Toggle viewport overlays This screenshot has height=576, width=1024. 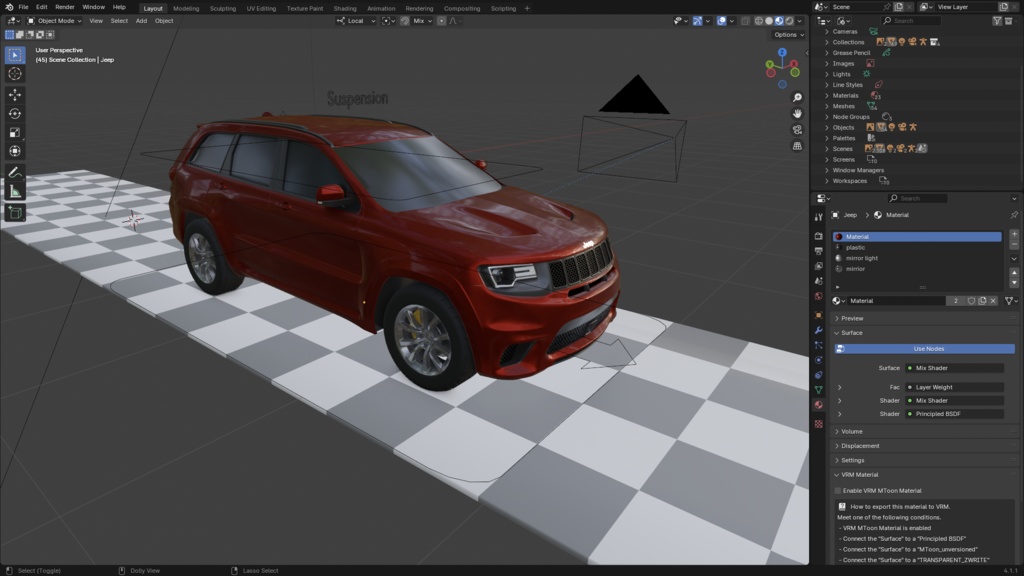[x=722, y=21]
